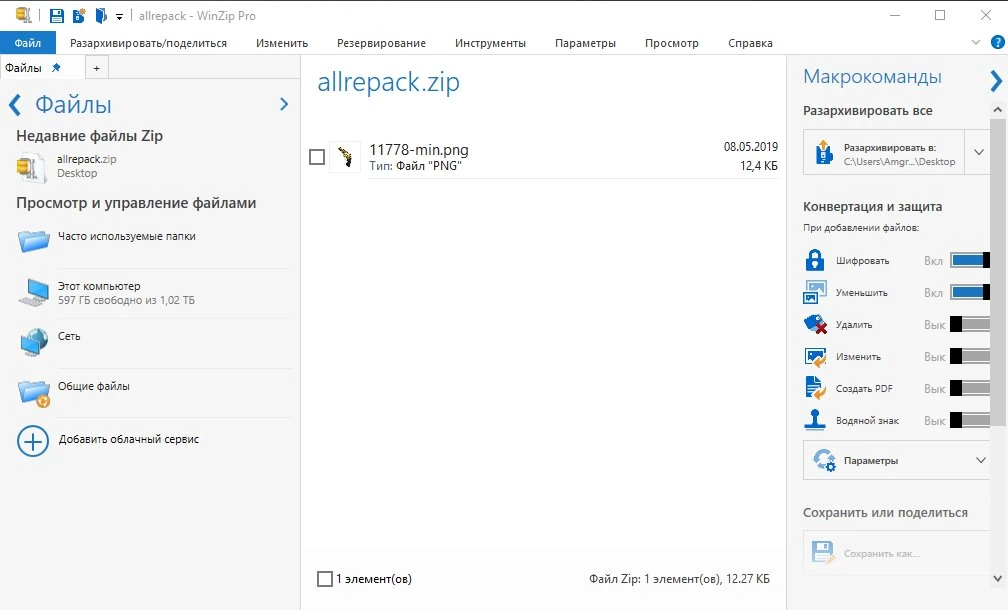1008x610 pixels.
Task: Click the allrepack.zip recent file icon
Action: (30, 167)
